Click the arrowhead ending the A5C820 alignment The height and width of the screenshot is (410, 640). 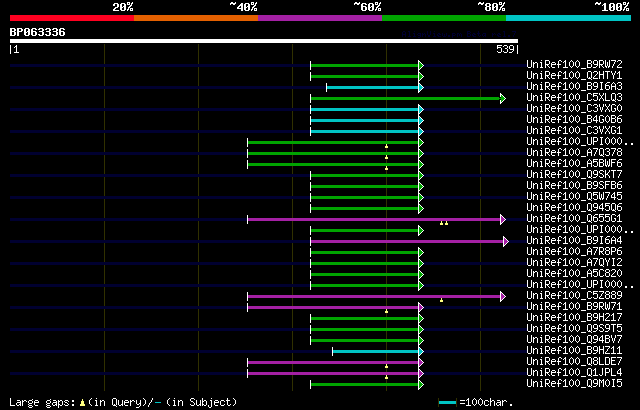(421, 275)
